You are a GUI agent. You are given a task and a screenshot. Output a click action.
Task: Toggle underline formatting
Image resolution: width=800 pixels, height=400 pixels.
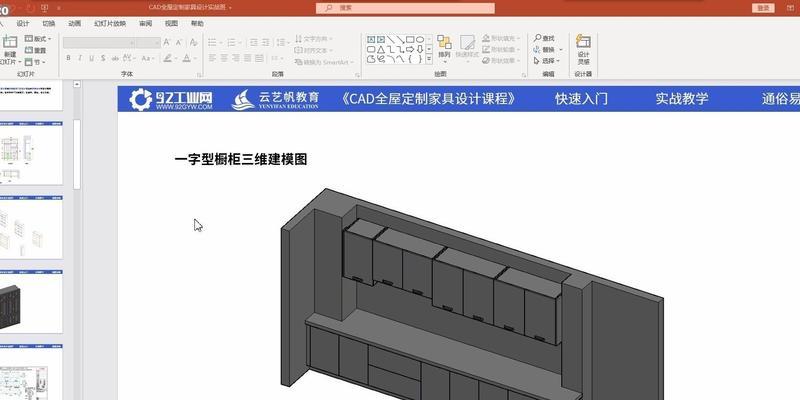point(91,58)
